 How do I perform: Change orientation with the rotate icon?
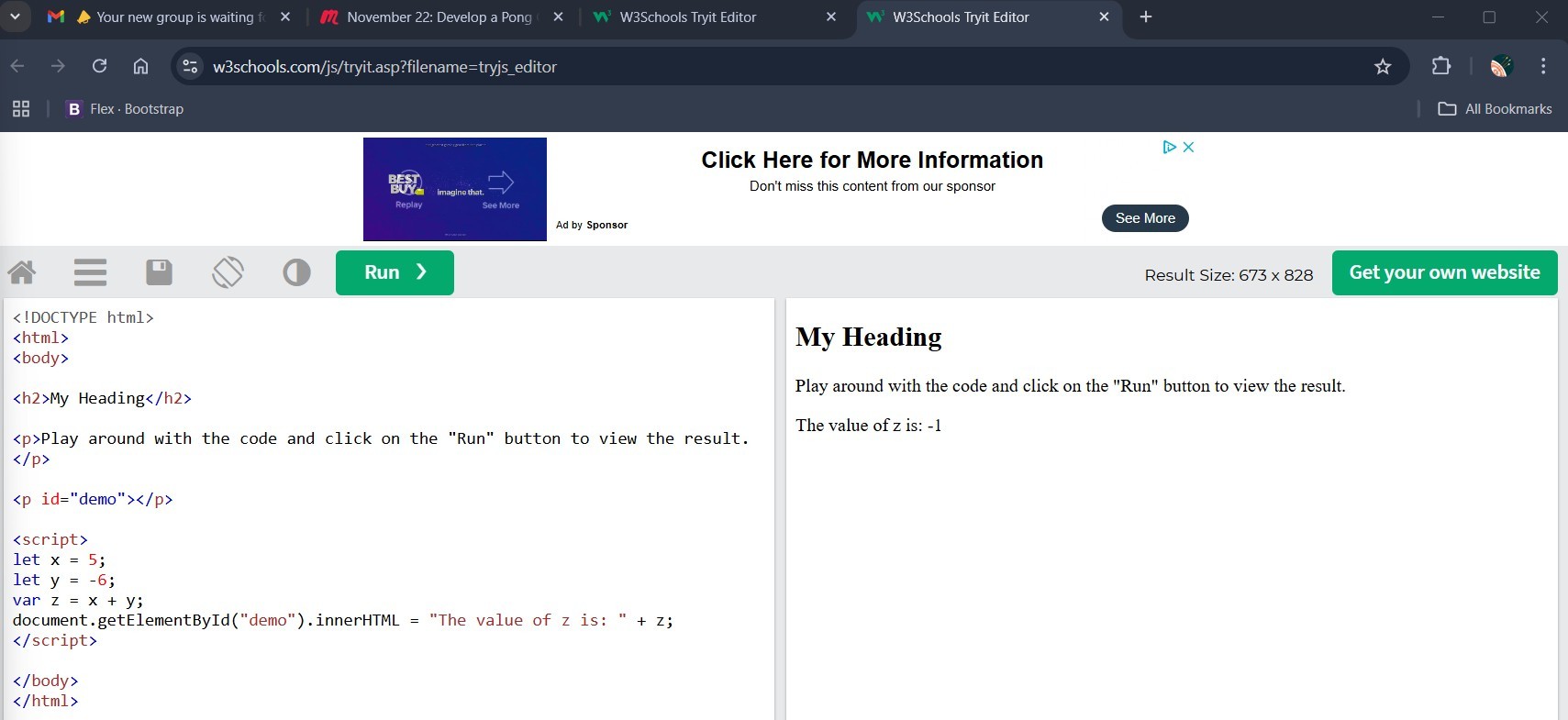tap(228, 272)
